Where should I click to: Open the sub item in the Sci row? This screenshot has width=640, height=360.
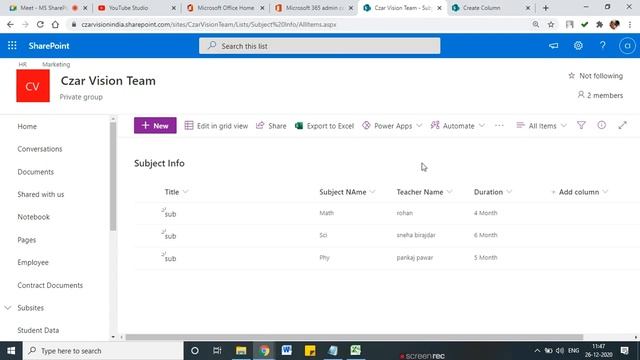(170, 236)
